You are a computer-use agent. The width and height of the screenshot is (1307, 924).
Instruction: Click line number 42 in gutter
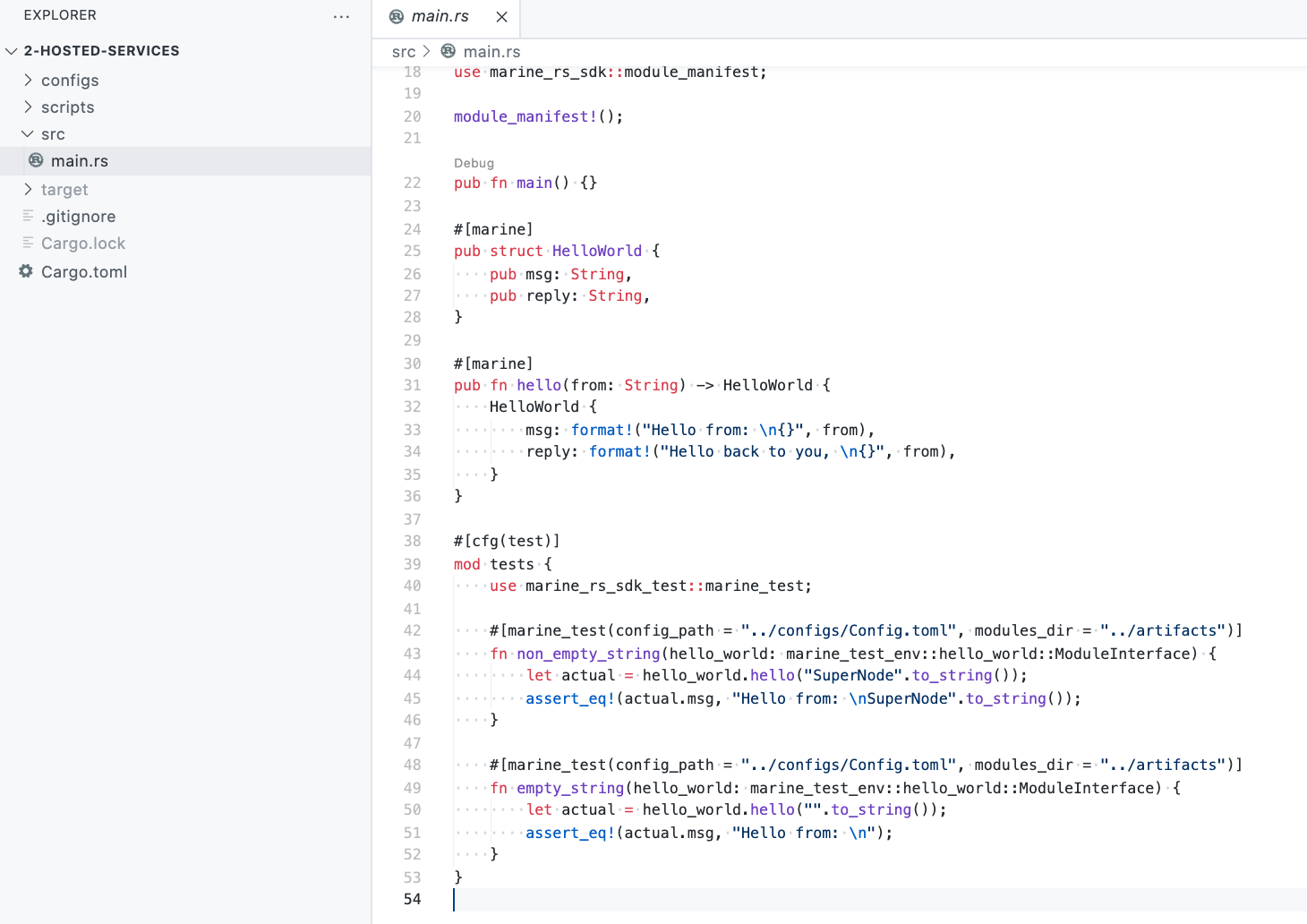(x=412, y=630)
